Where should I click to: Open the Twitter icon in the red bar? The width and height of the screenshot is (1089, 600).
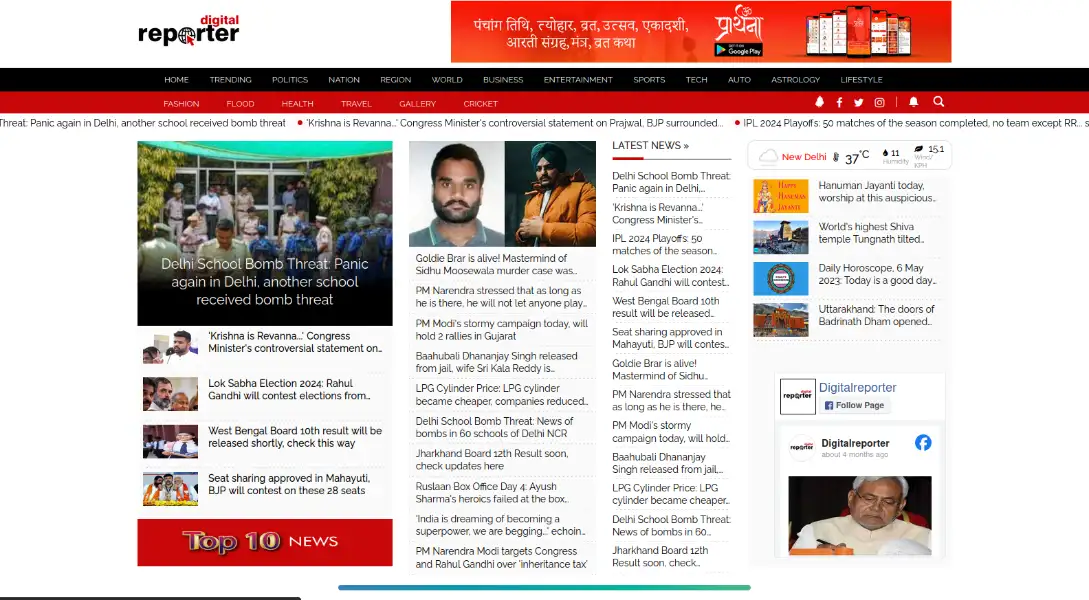coord(858,102)
